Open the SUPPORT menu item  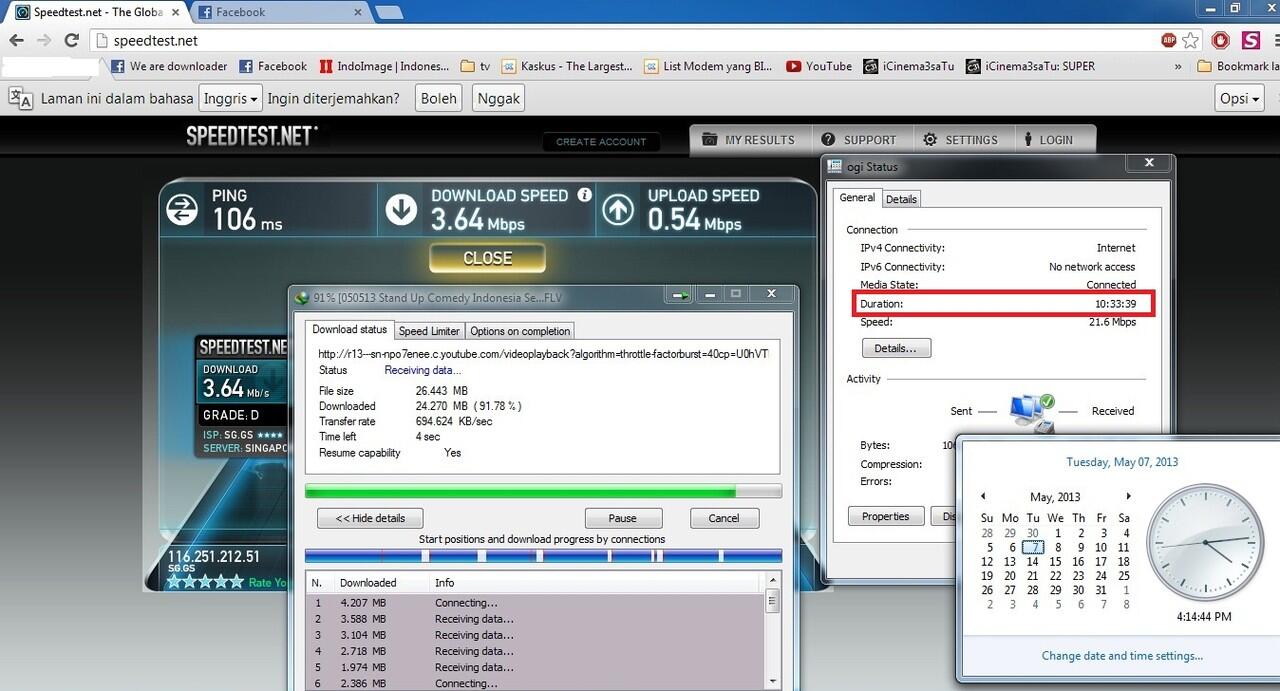[859, 140]
